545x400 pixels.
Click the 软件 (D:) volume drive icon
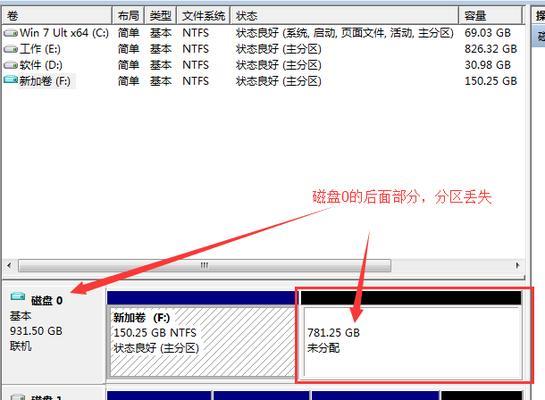pyautogui.click(x=10, y=65)
